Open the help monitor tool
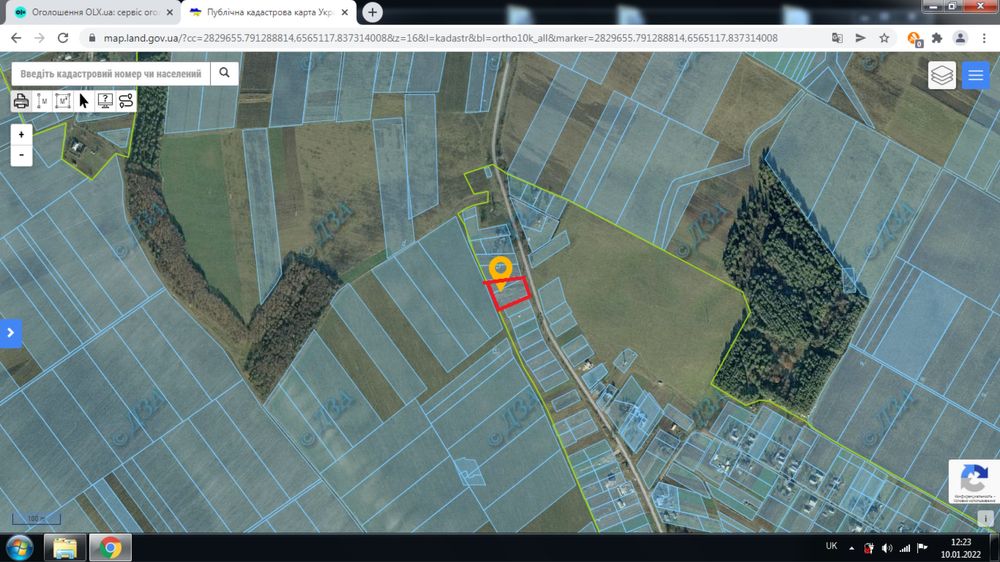Viewport: 1000px width, 562px height. click(105, 101)
